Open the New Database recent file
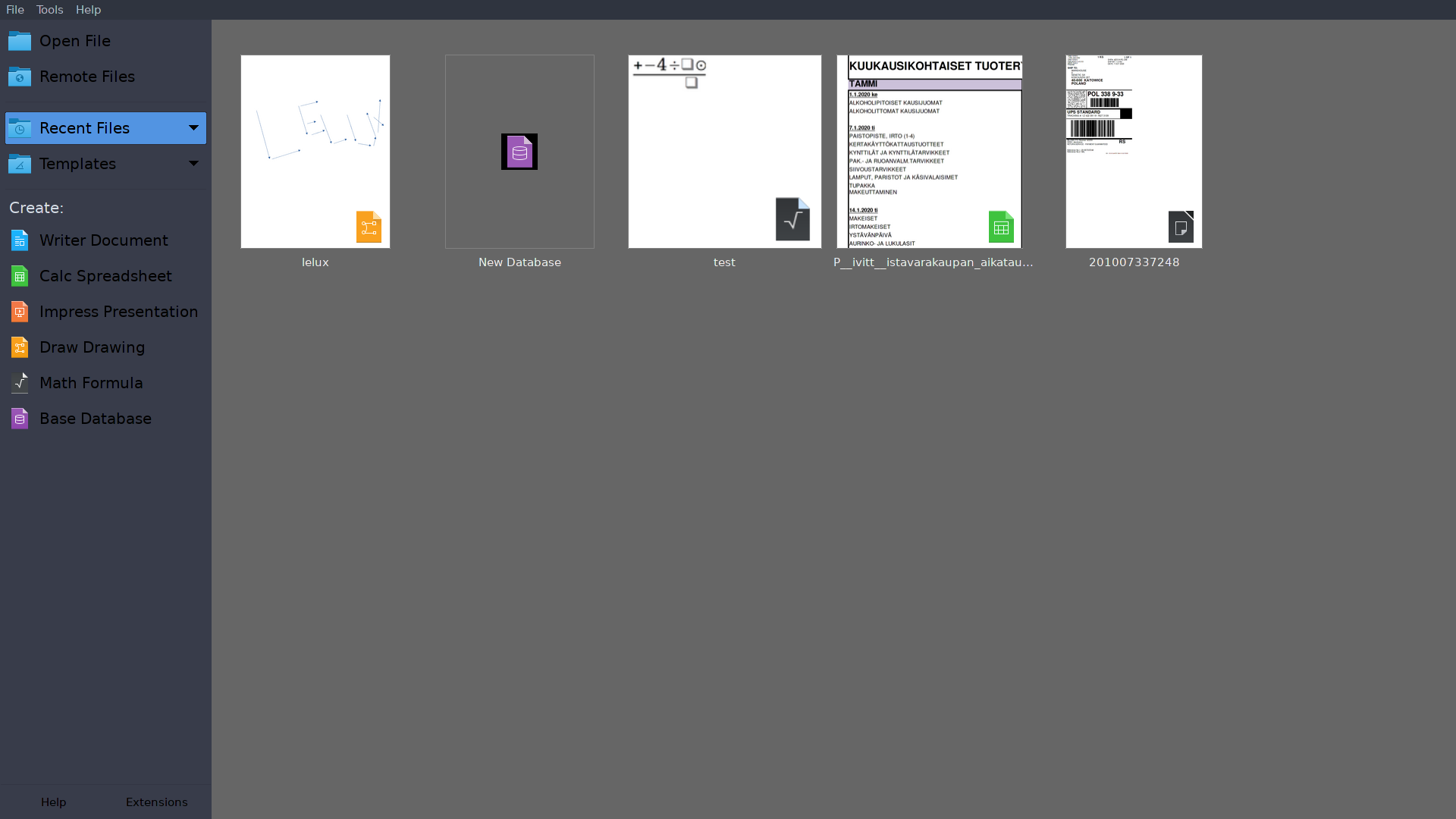 [x=519, y=152]
